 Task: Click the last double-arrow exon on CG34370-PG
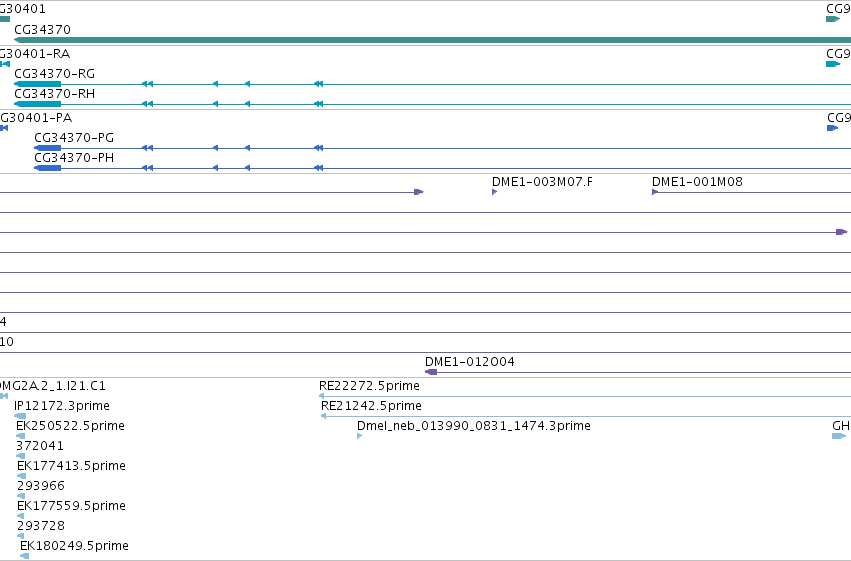[x=319, y=148]
